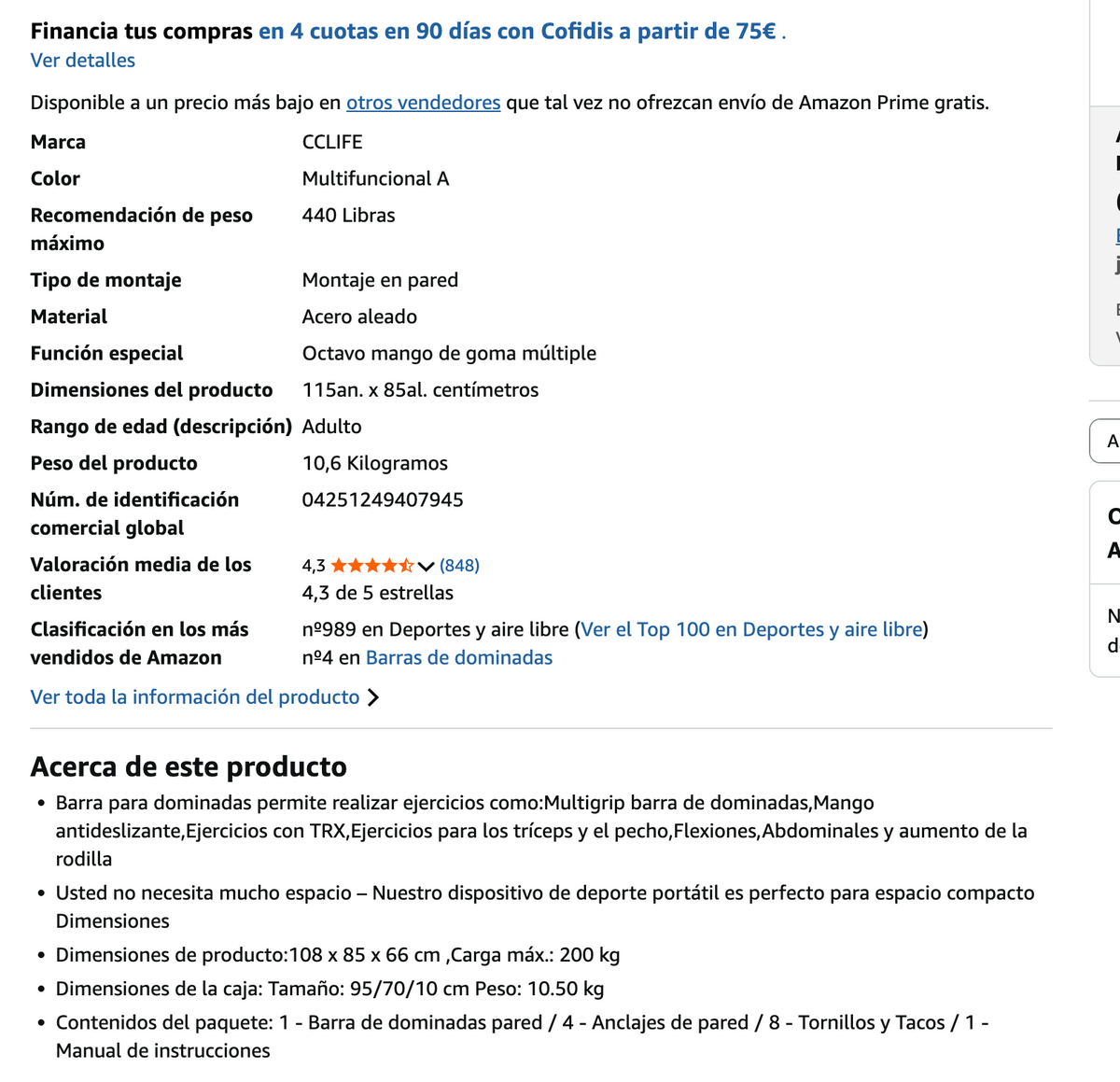View Top 100 en Deportes y aire libre

coord(751,630)
